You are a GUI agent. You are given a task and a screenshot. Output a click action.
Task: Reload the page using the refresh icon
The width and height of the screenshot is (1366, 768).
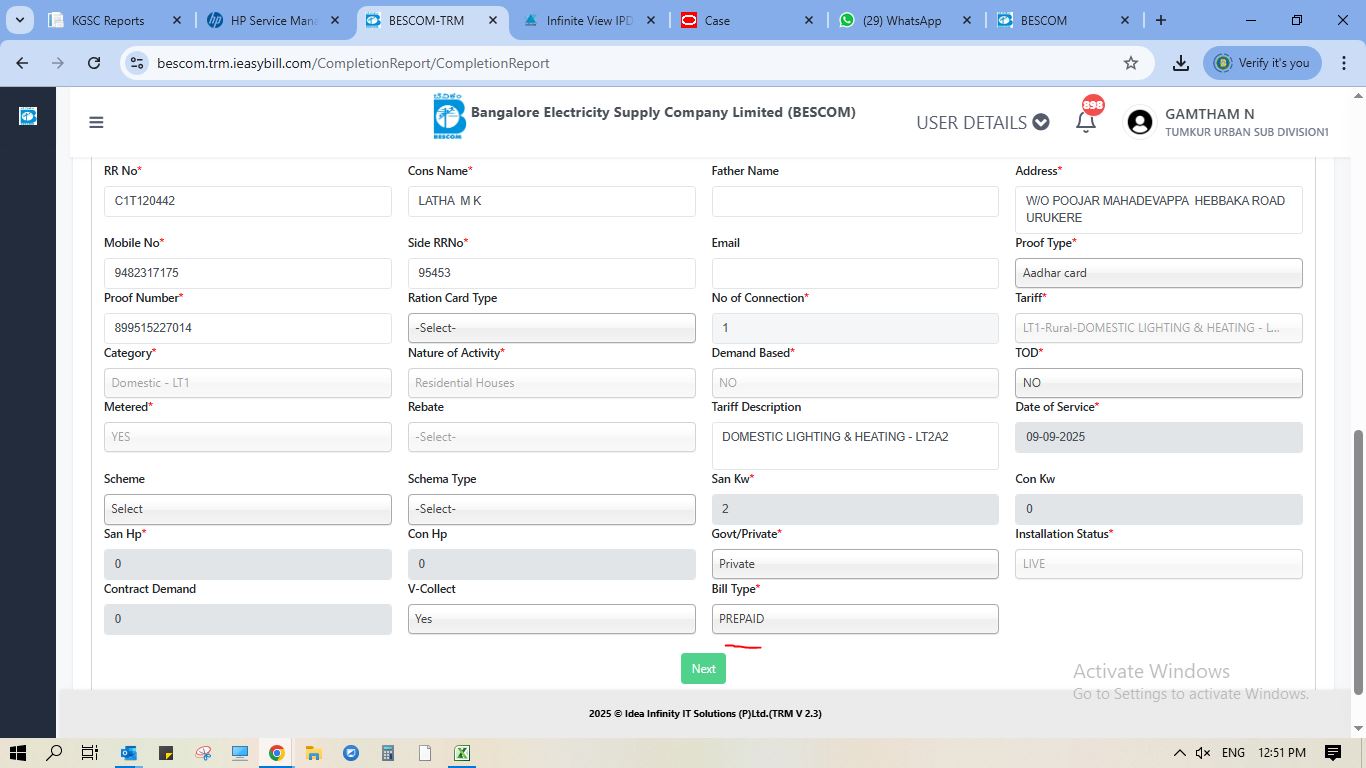[94, 63]
